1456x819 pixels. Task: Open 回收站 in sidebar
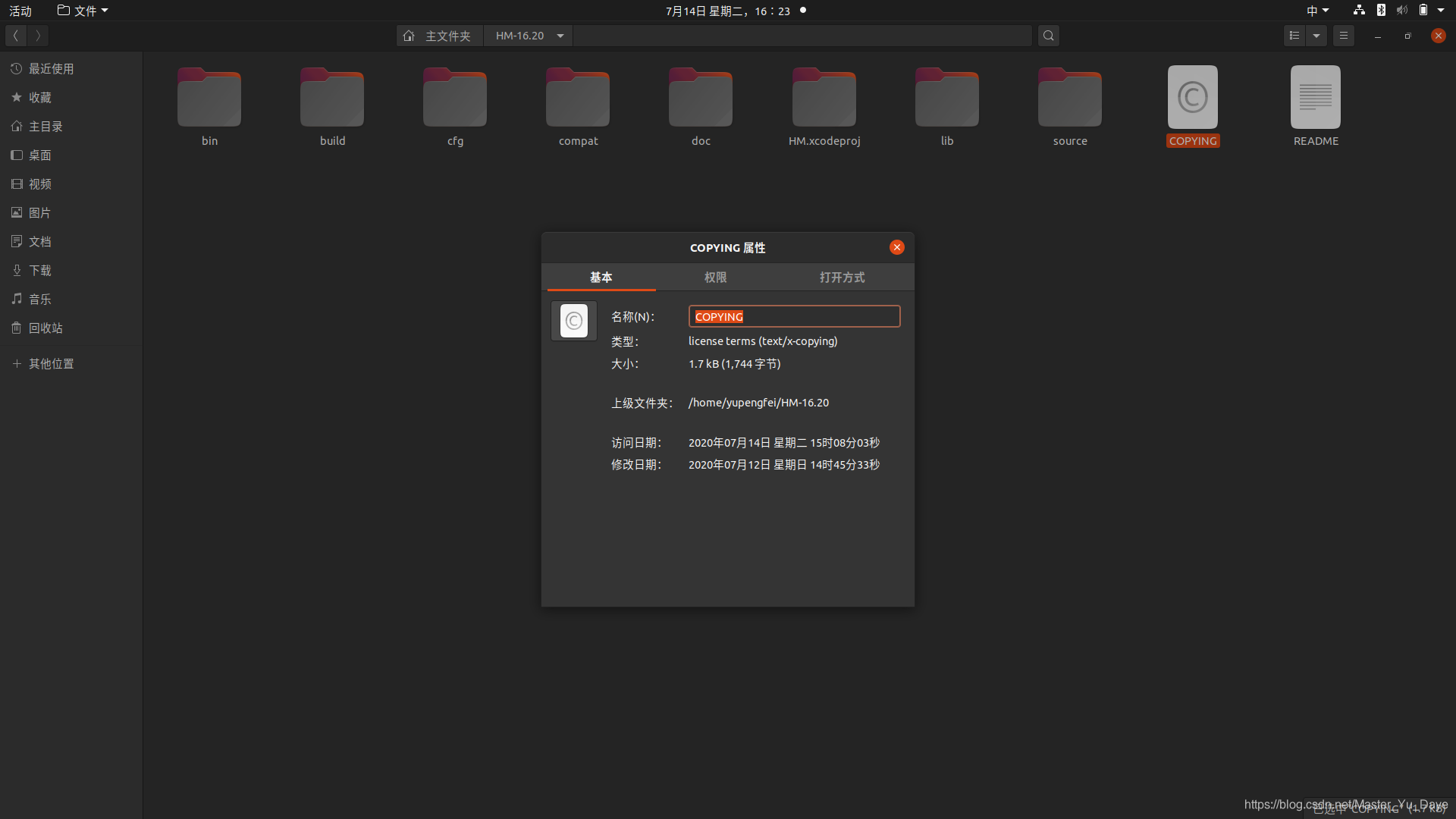[x=71, y=328]
